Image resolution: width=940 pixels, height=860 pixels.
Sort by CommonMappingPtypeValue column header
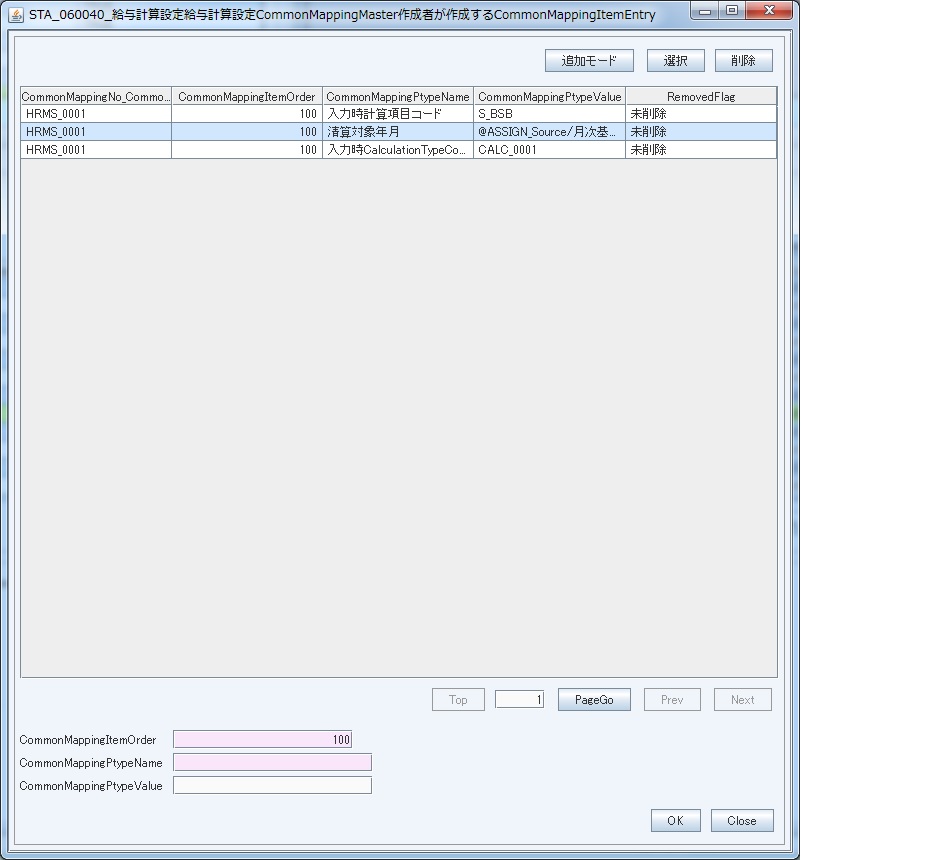click(550, 96)
